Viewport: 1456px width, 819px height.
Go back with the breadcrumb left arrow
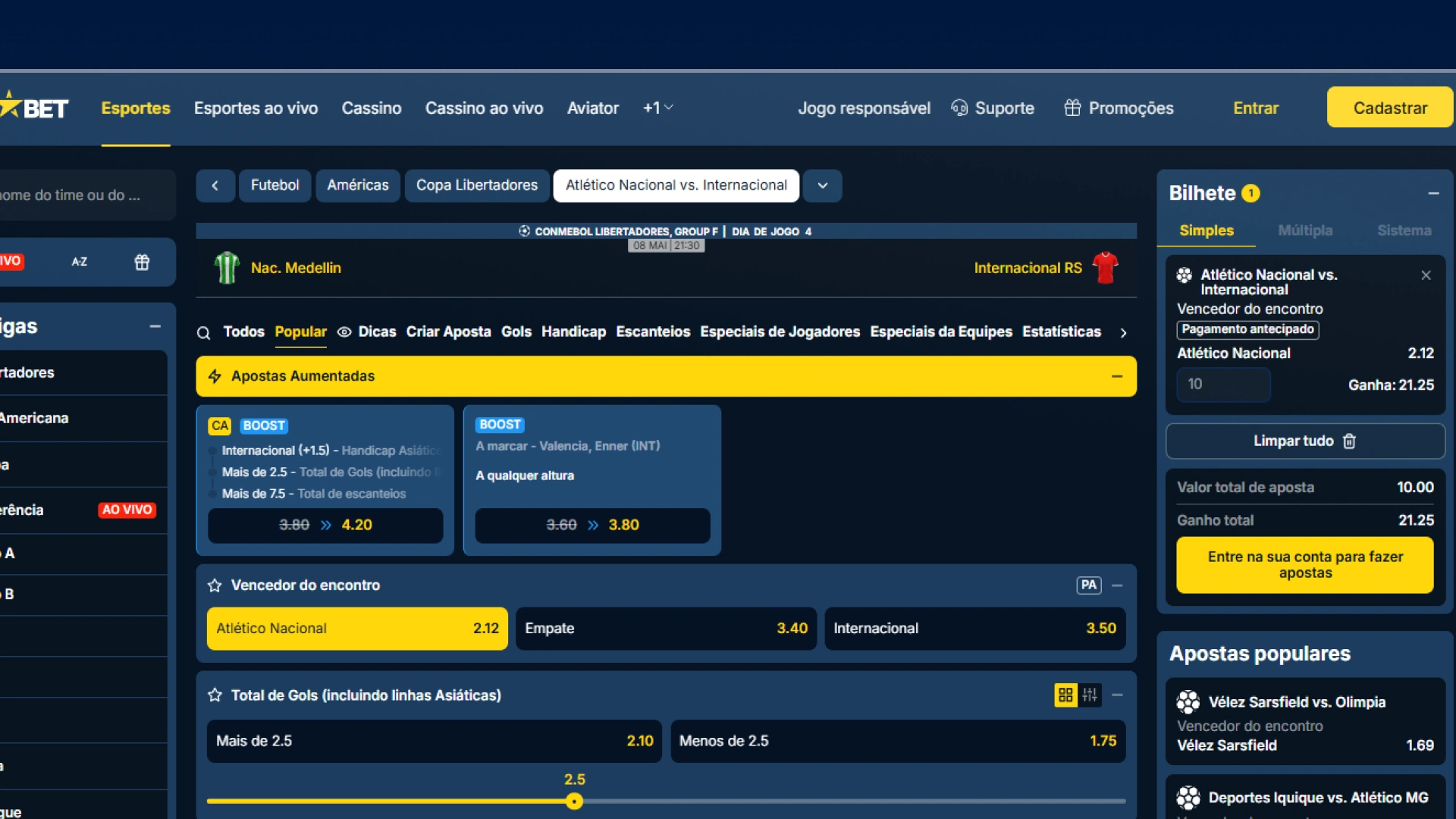215,186
